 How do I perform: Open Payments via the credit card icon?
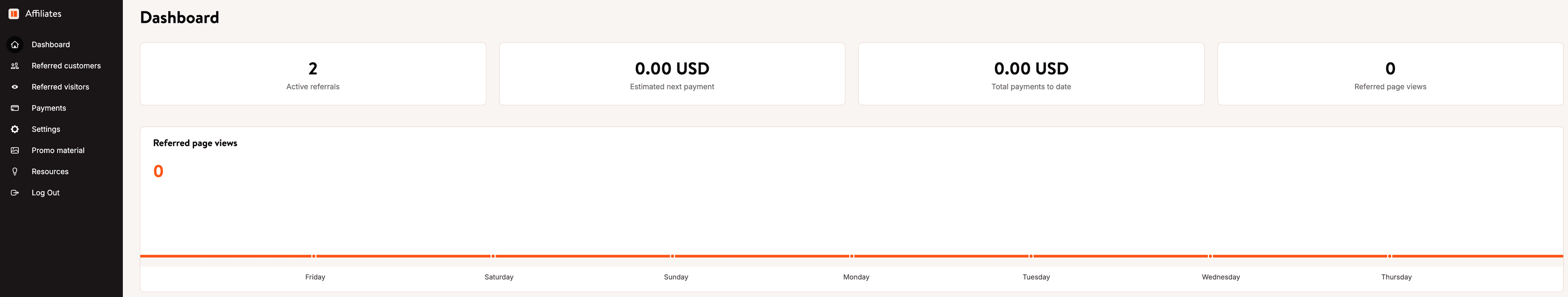point(14,108)
